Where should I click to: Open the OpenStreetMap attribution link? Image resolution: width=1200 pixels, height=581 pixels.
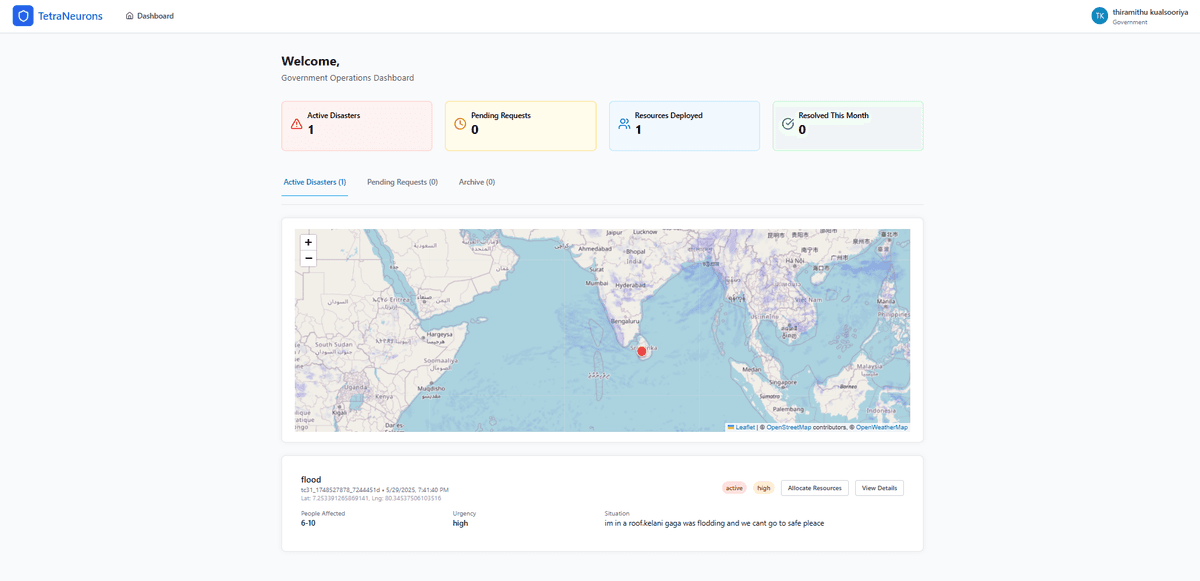click(789, 427)
